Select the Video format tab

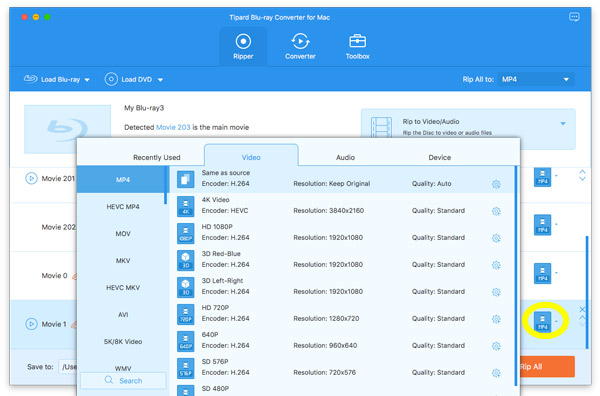[251, 155]
